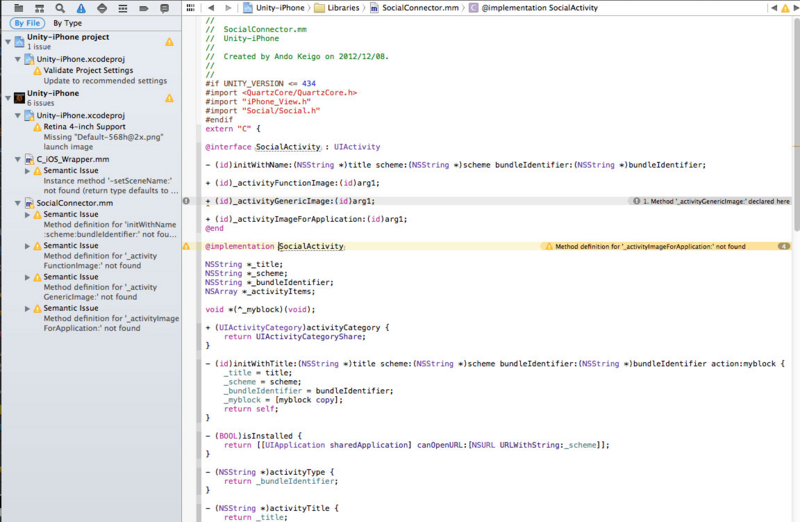Click the 'declared here' inline note
Viewport: 800px width, 522px height.
(711, 202)
